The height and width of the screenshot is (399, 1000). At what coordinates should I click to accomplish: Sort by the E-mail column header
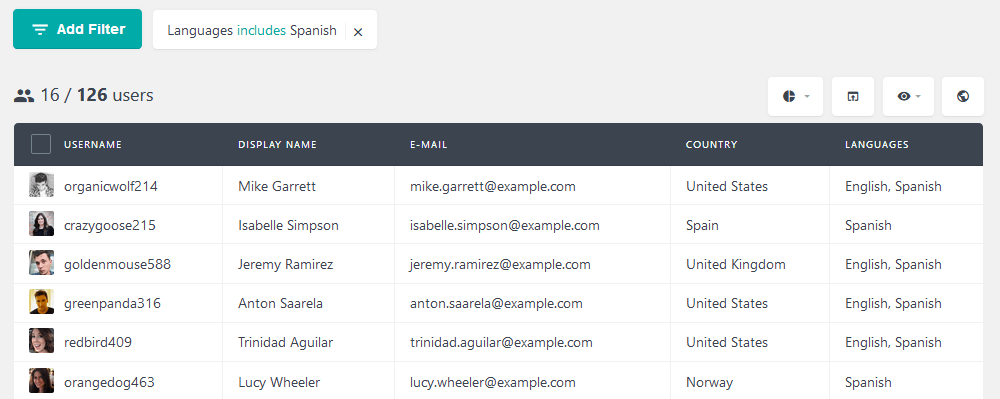point(429,145)
